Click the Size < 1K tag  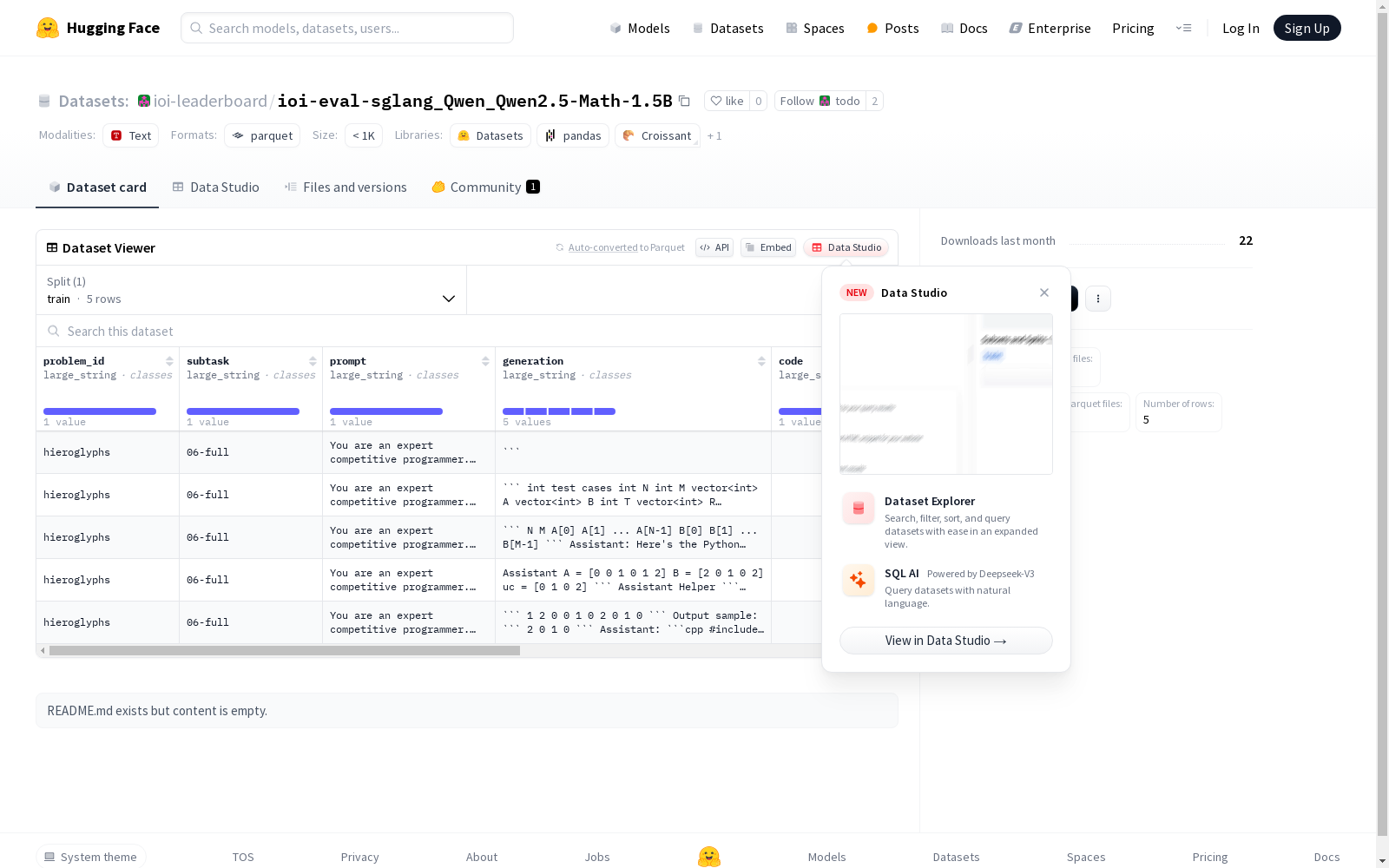point(364,135)
